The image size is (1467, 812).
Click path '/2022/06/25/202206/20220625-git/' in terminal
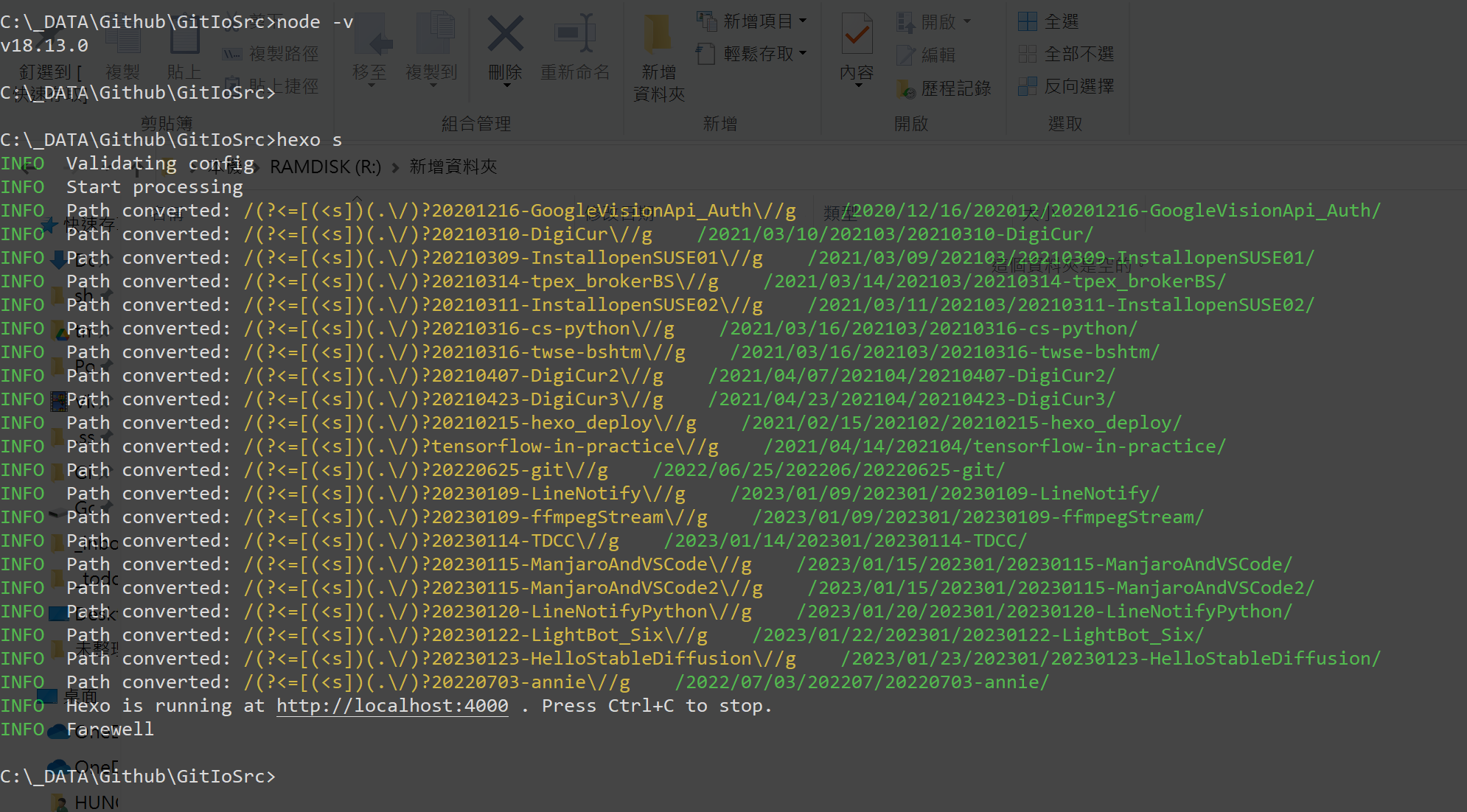point(829,470)
